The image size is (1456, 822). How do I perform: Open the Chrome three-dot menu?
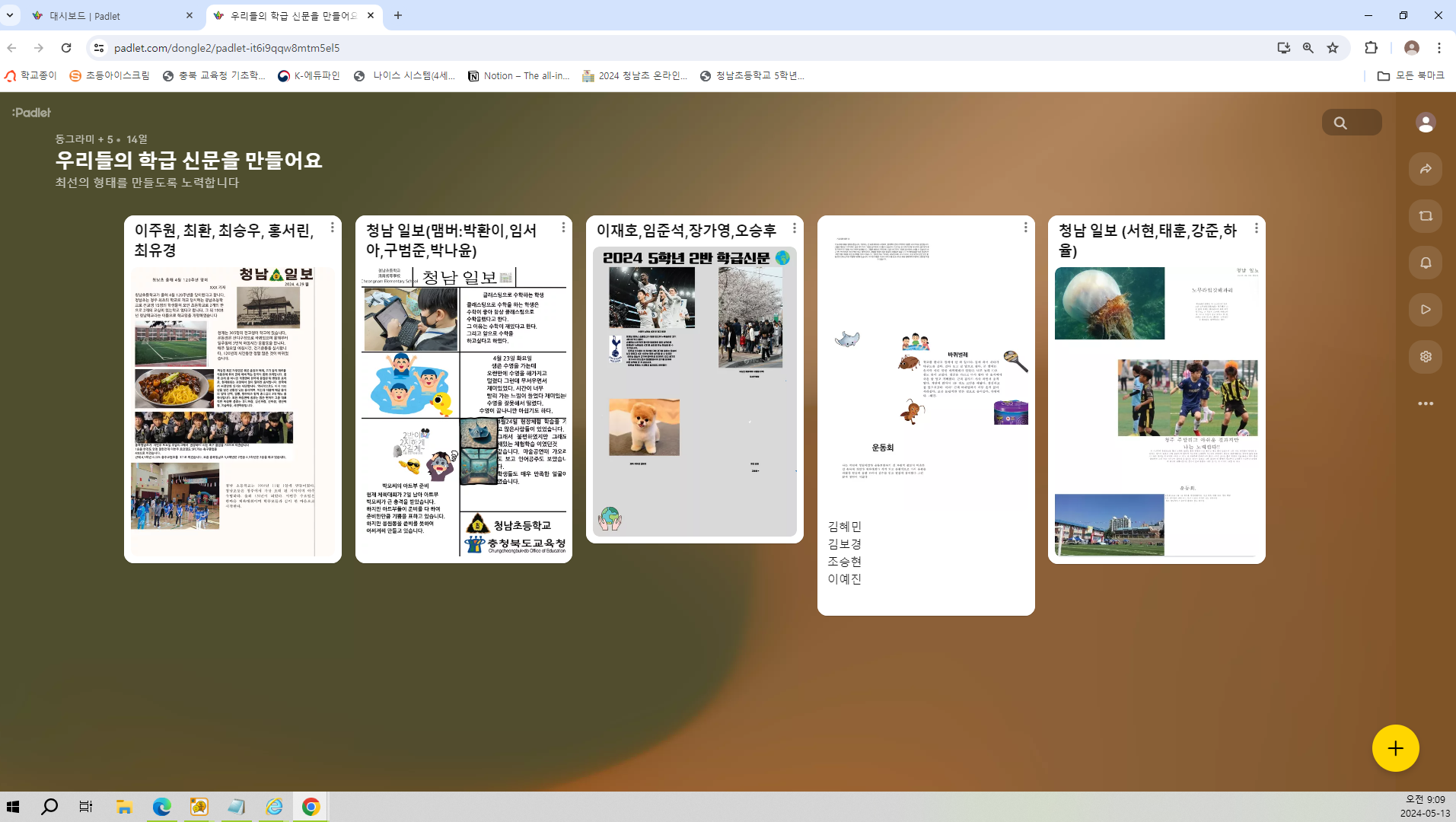coord(1439,48)
